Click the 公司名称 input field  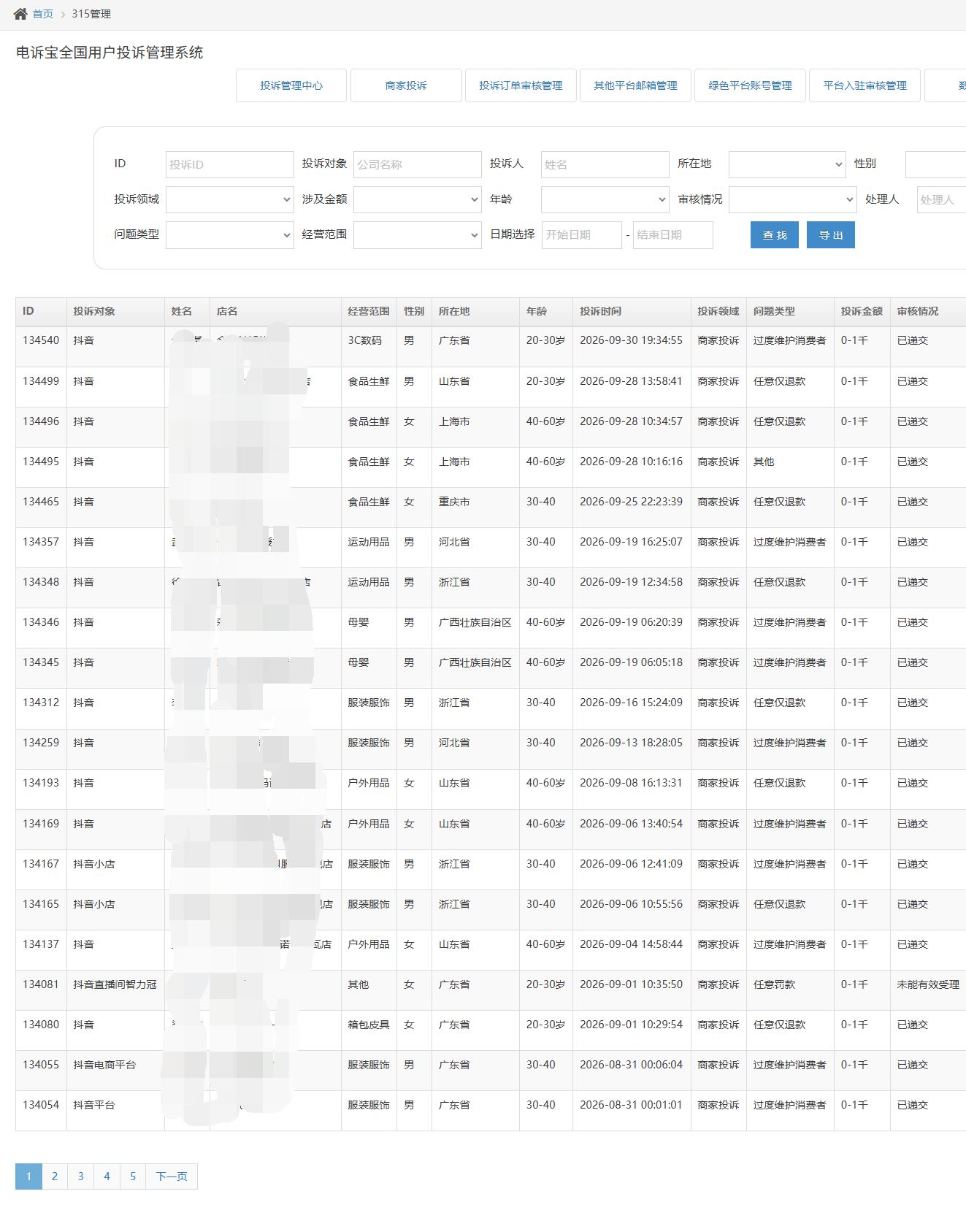click(418, 164)
